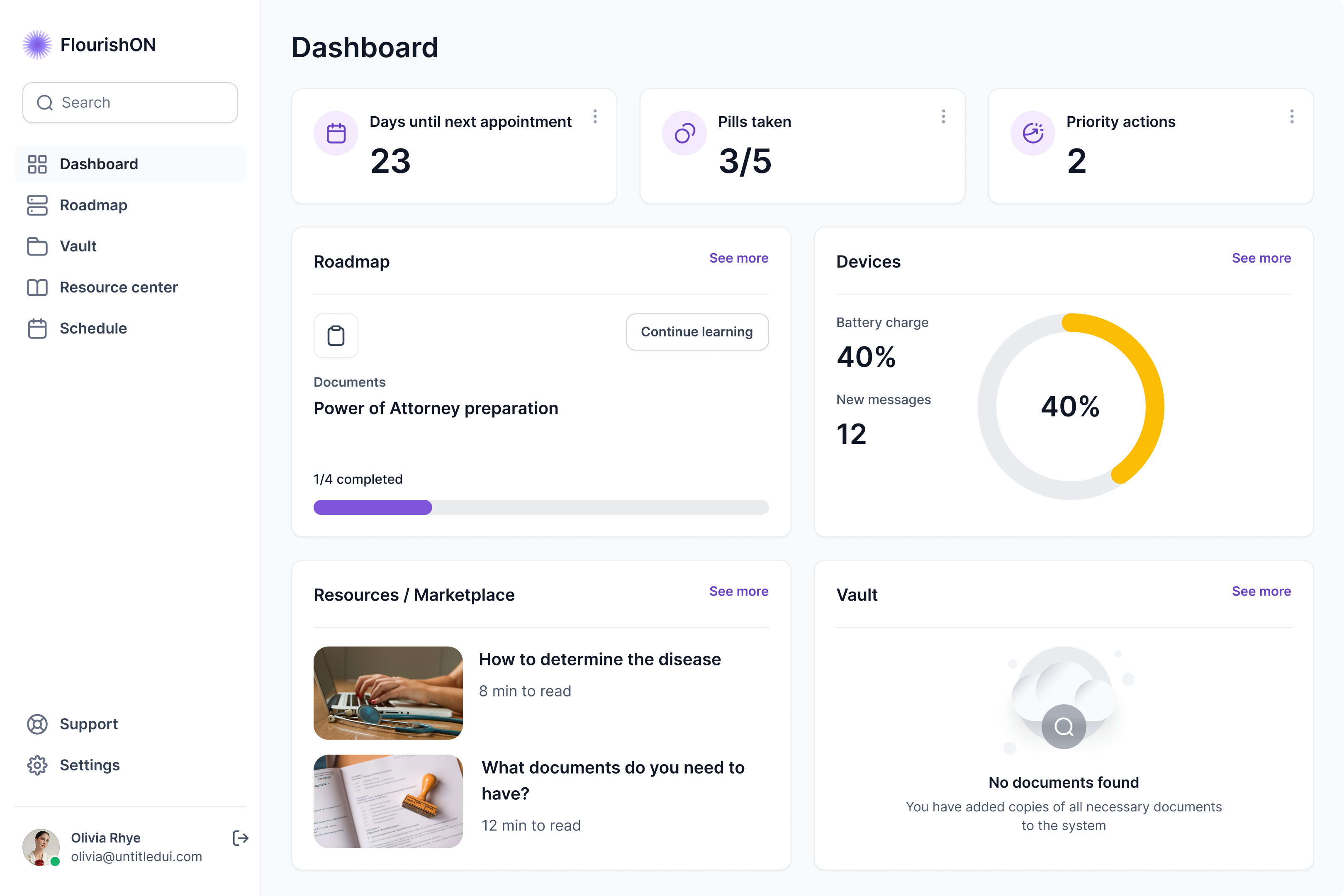1344x896 pixels.
Task: Click the Roadmap completion progress bar
Action: click(x=541, y=507)
